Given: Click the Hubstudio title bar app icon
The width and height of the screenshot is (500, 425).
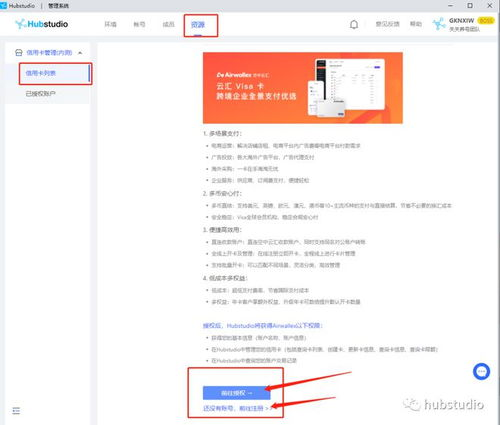Looking at the screenshot, I should (3, 5).
